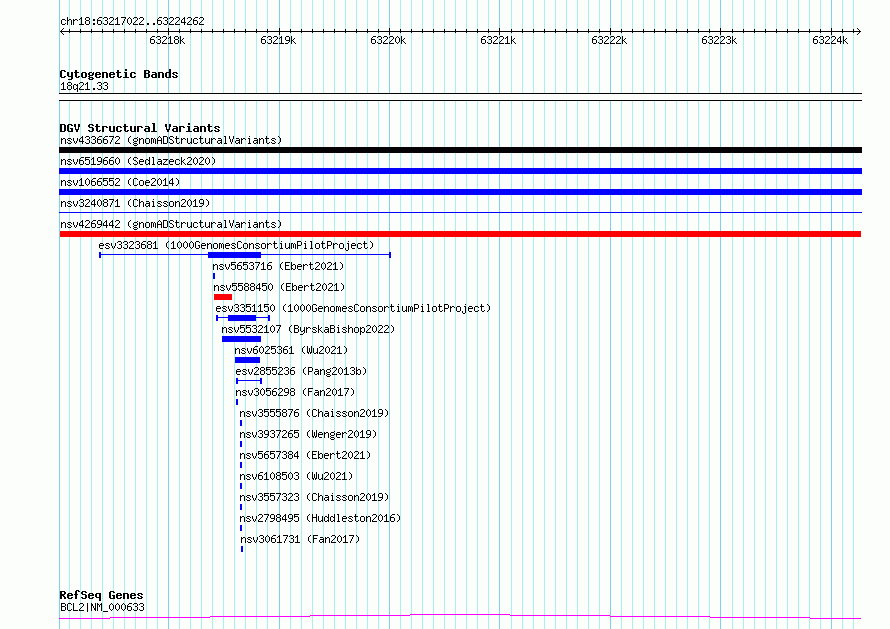Open nsv3937265 (Wenger2019) variant label
The width and height of the screenshot is (890, 629).
pos(308,434)
